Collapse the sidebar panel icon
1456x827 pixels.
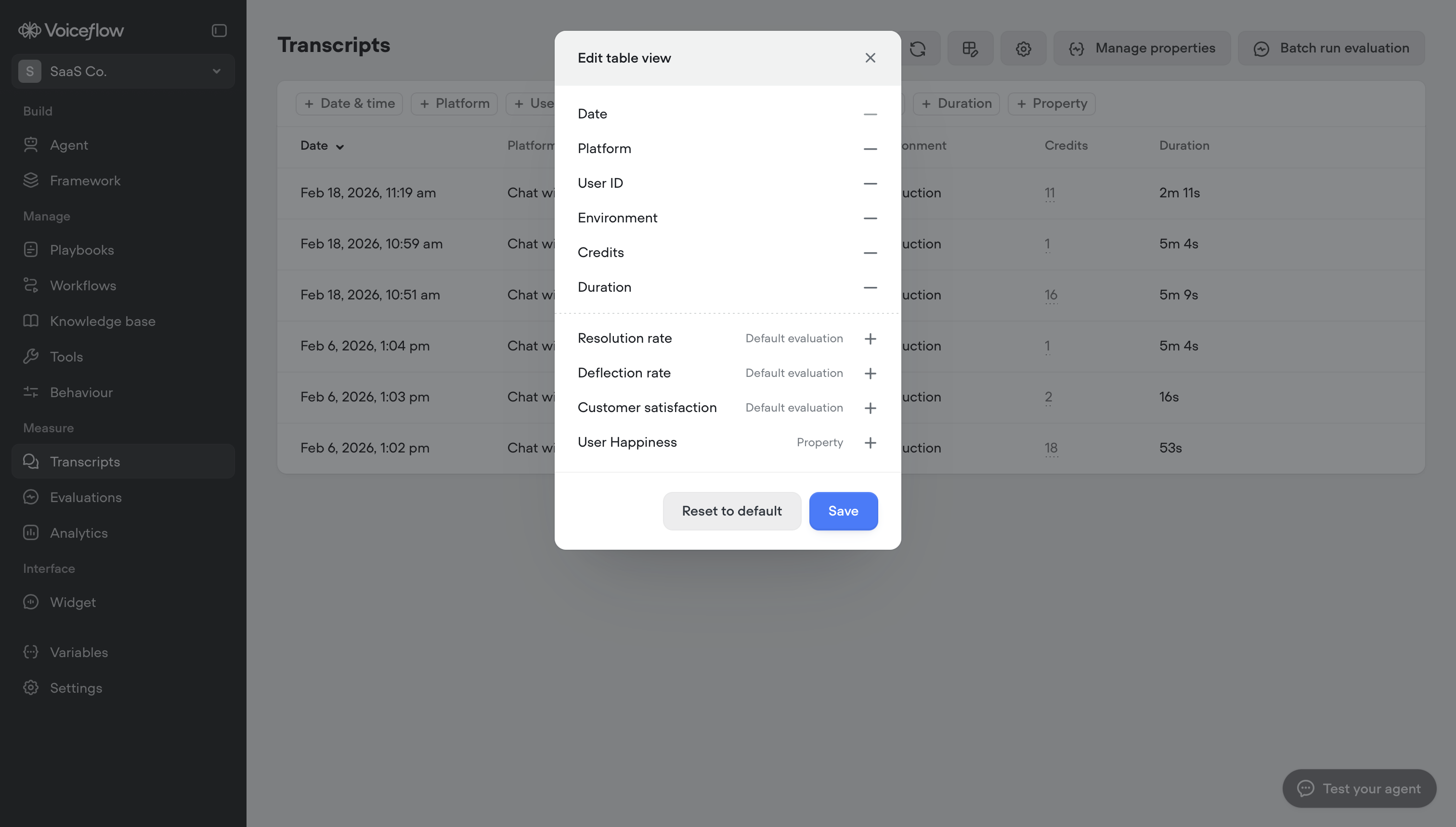point(219,31)
